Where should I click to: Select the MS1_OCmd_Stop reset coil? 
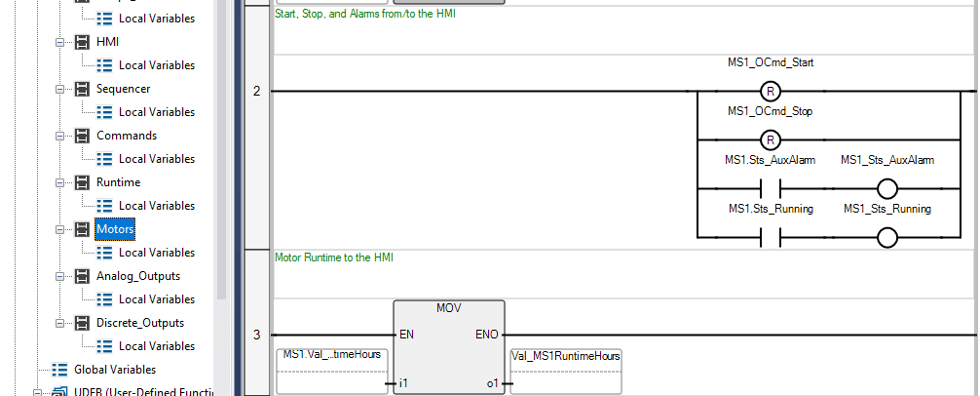(770, 139)
